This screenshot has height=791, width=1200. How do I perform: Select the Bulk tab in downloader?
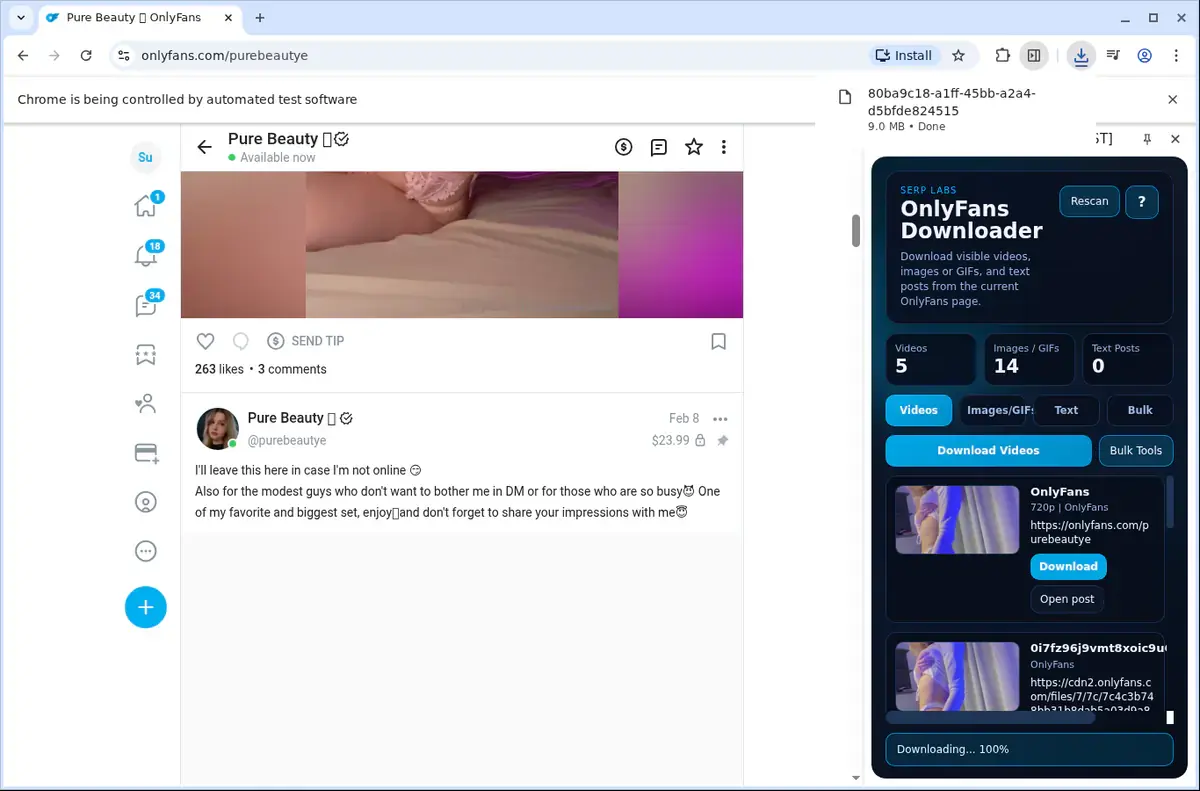(x=1140, y=410)
